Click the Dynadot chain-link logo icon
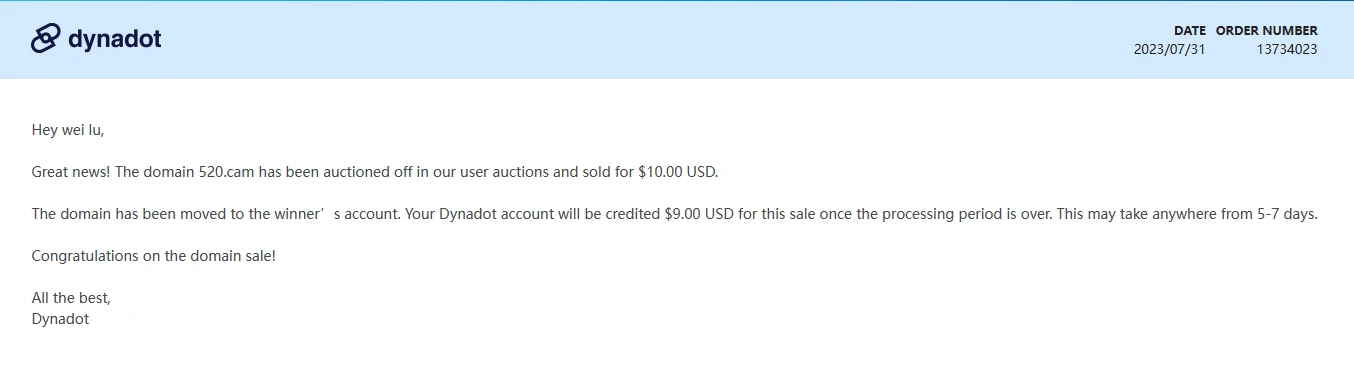 click(x=46, y=39)
